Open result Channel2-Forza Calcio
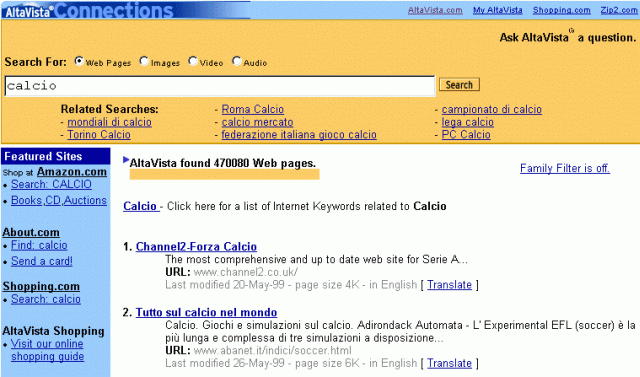Image resolution: width=640 pixels, height=377 pixels. (x=196, y=246)
